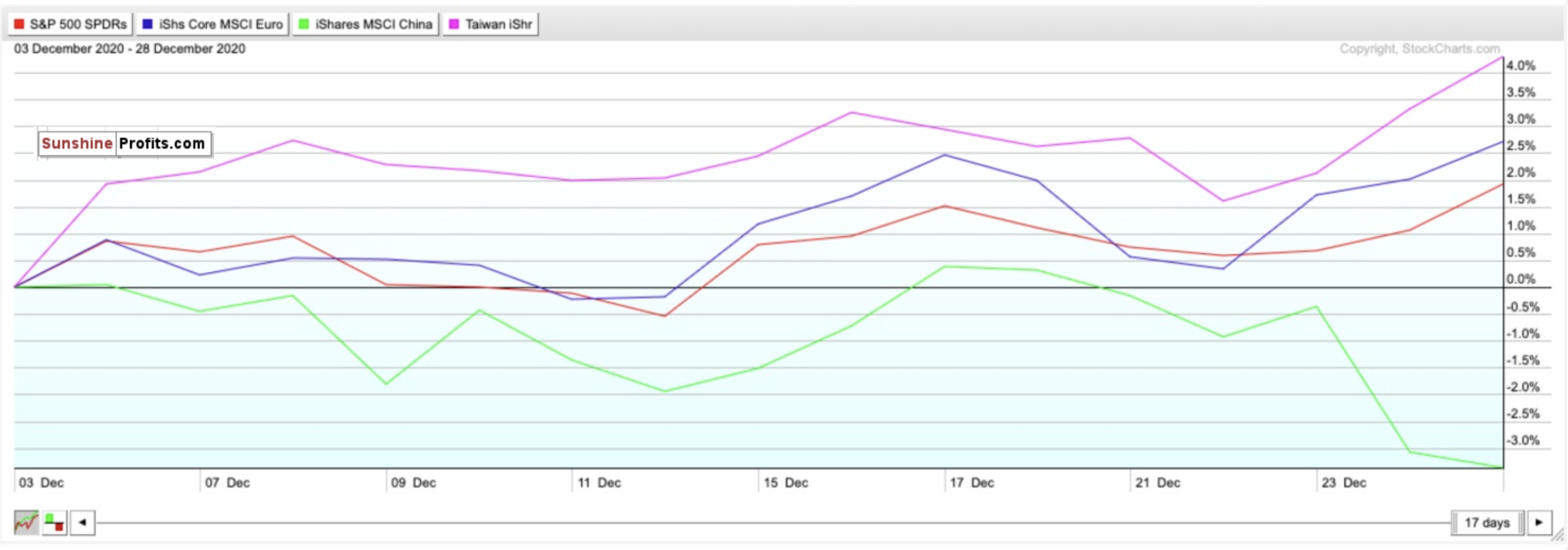The height and width of the screenshot is (550, 1568).
Task: Toggle the iShares MSCI China series
Action: click(x=365, y=24)
